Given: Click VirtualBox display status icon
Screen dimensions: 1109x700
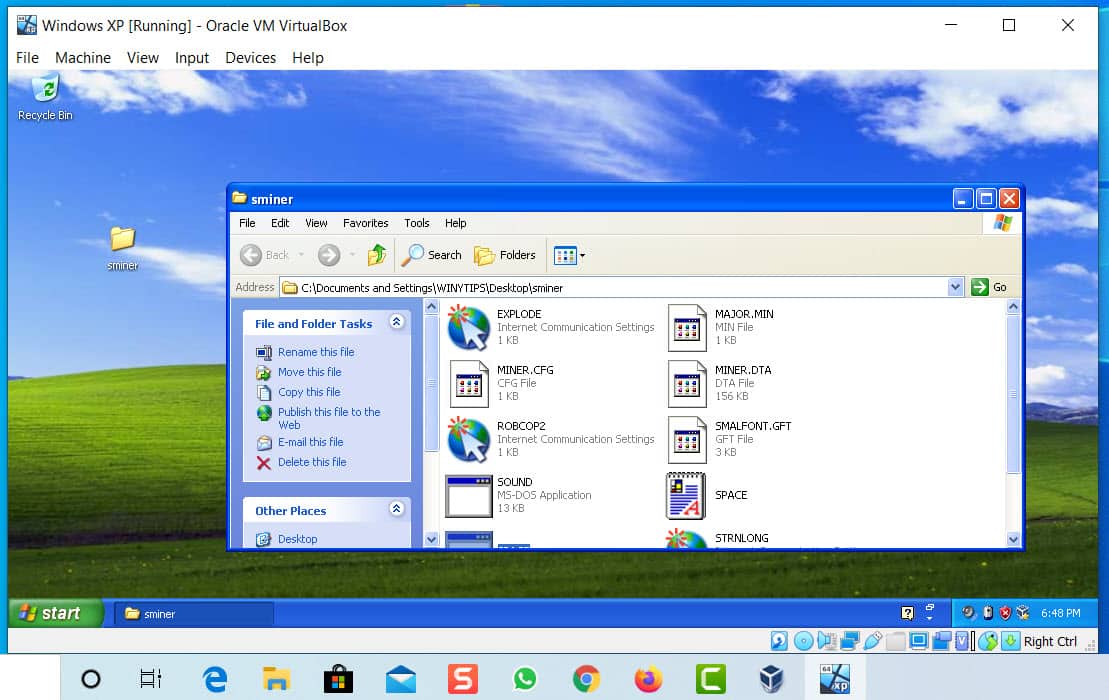Looking at the screenshot, I should [918, 641].
